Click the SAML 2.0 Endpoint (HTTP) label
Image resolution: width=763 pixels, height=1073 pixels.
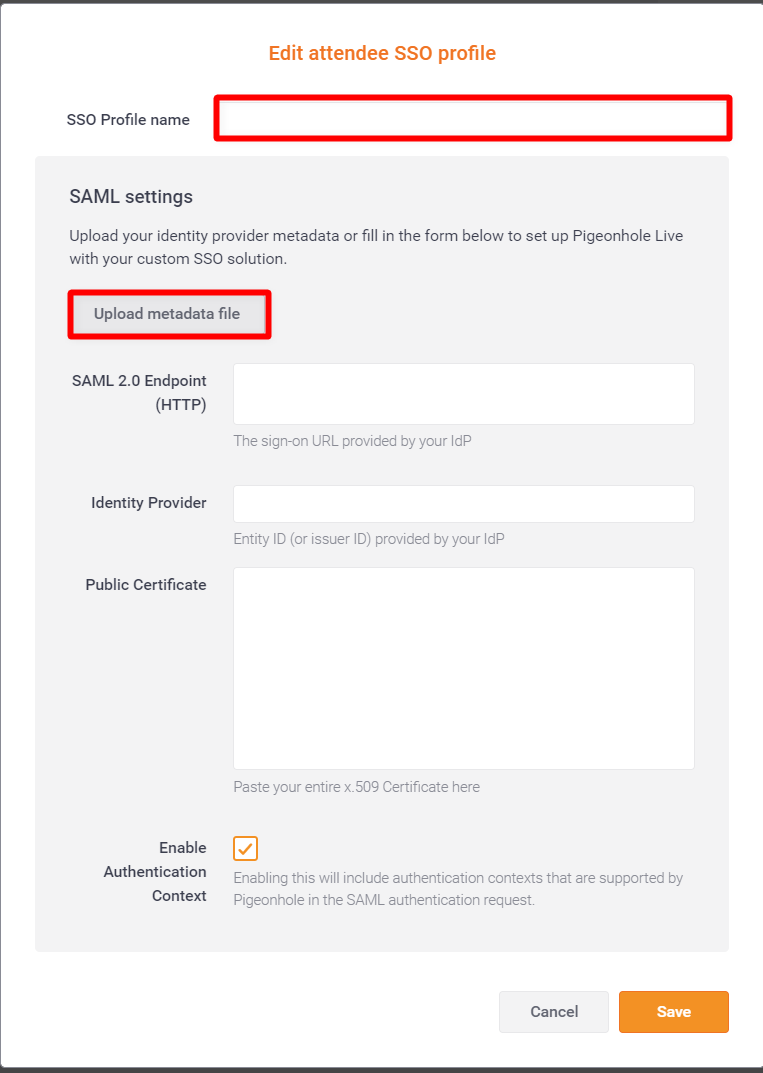139,393
